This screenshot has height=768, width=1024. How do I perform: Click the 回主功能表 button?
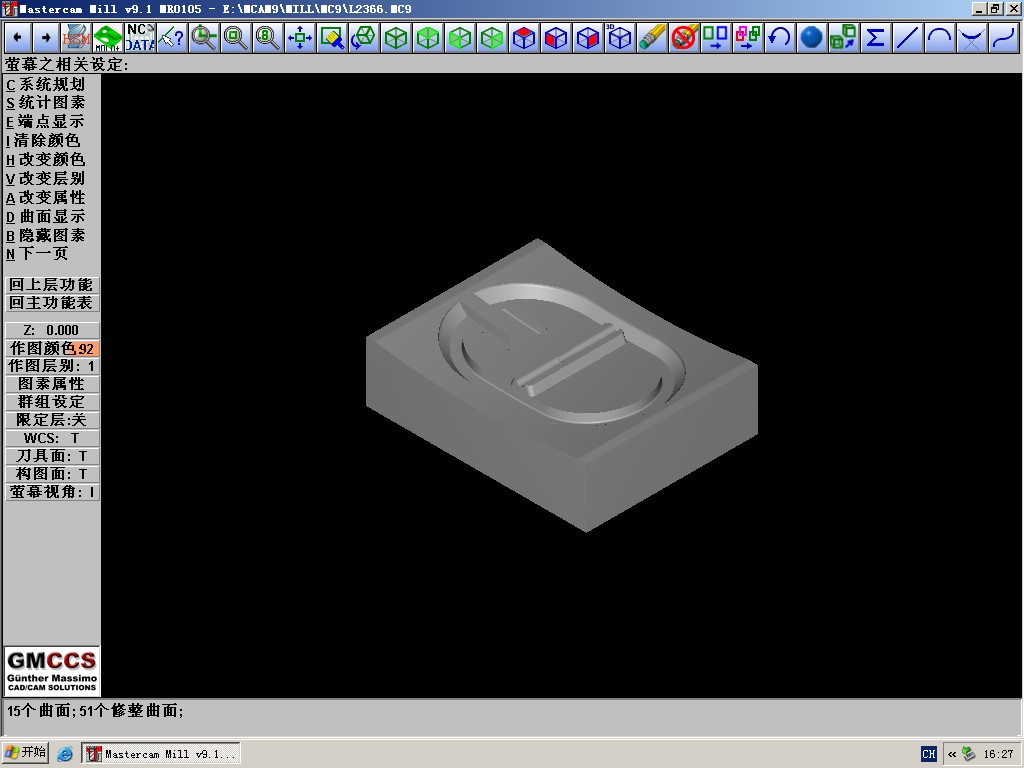[52, 303]
